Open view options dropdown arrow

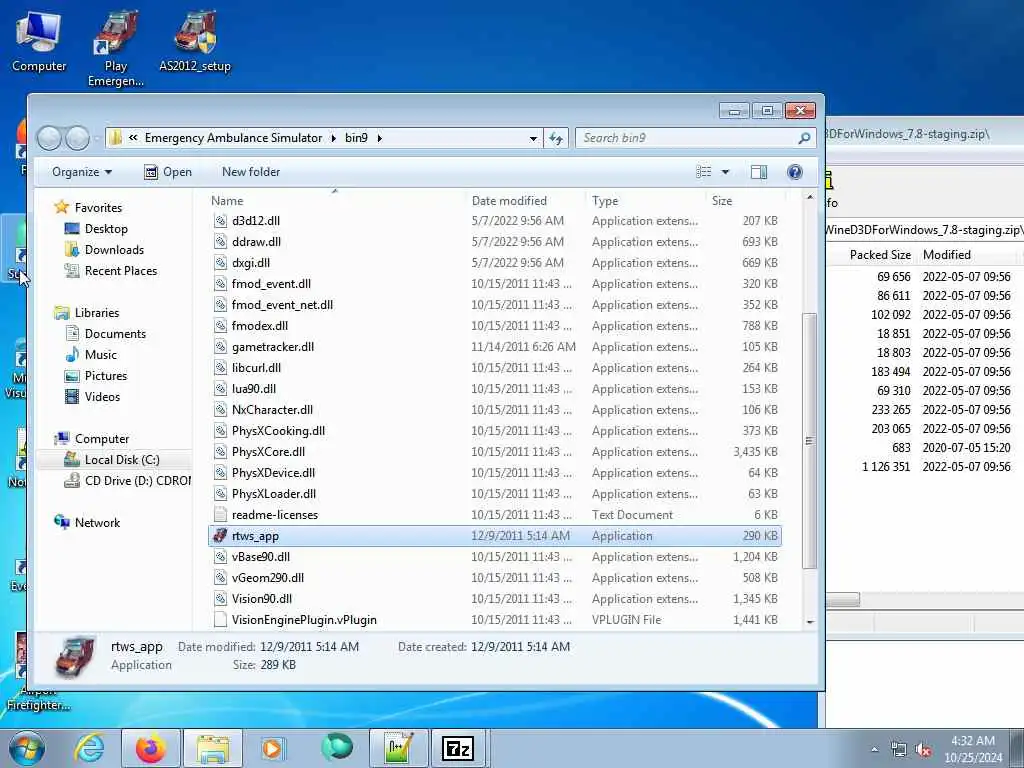click(x=725, y=172)
